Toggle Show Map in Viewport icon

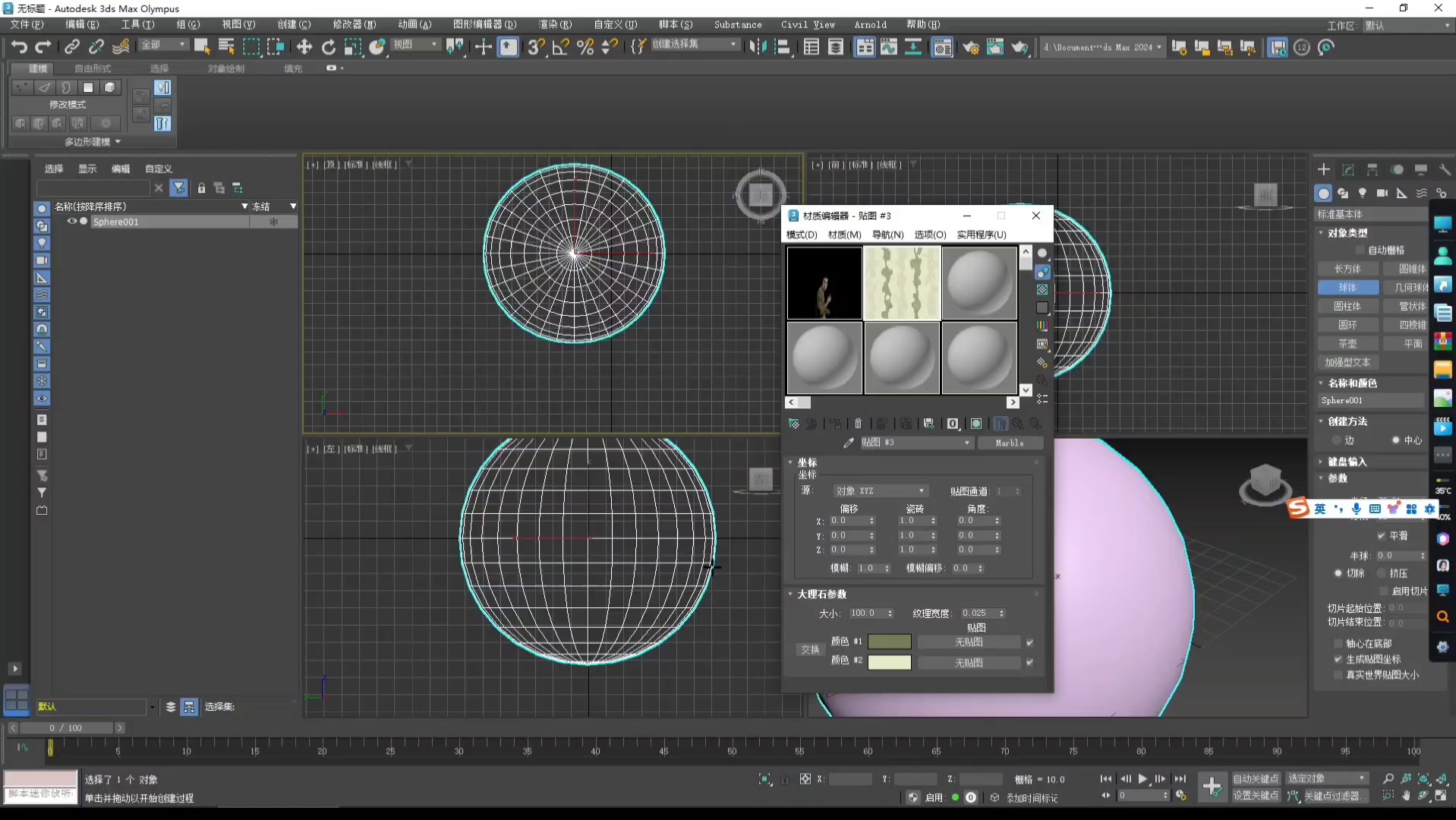pos(976,424)
